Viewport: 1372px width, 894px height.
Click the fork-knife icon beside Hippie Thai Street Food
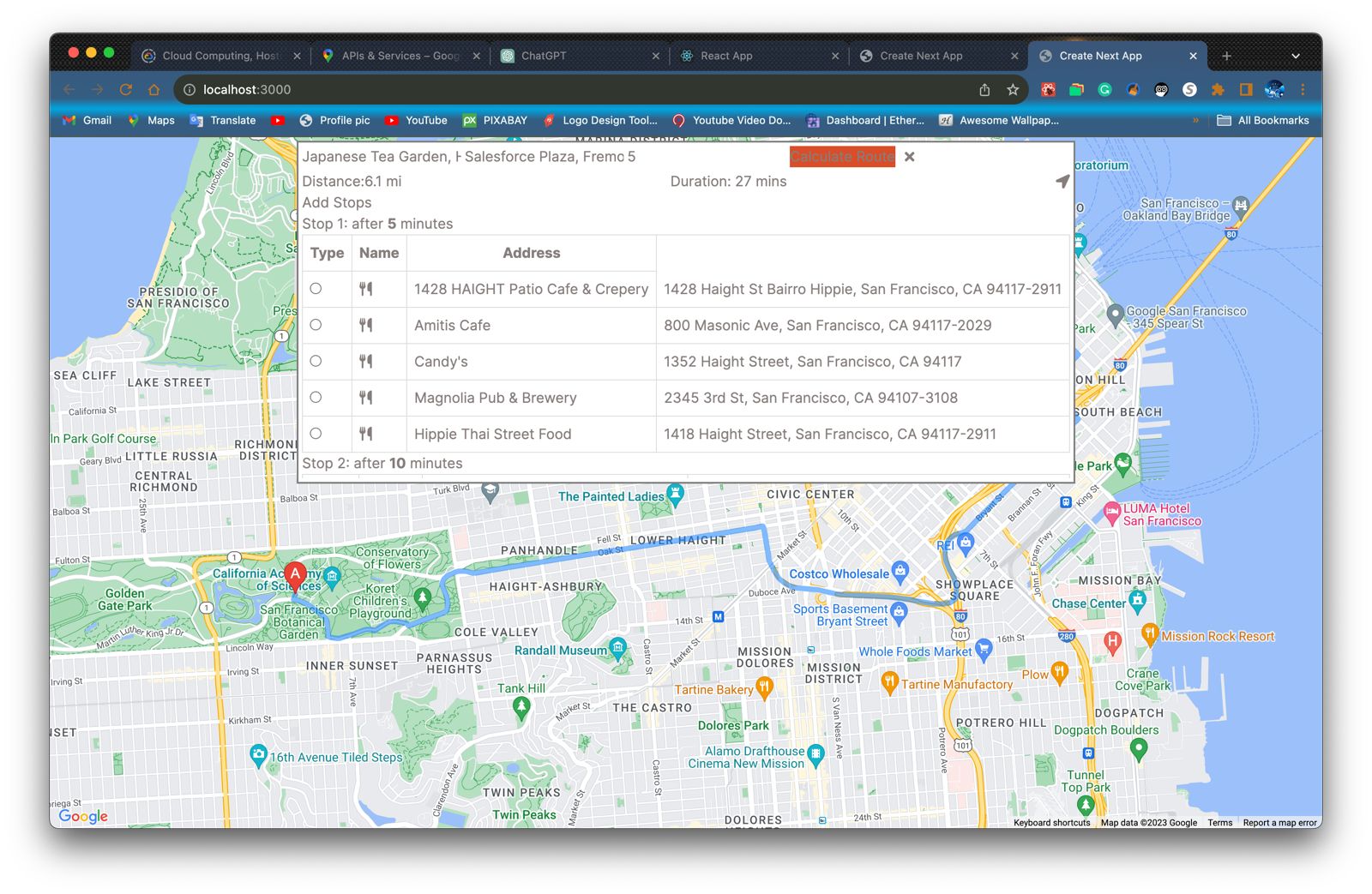click(366, 434)
